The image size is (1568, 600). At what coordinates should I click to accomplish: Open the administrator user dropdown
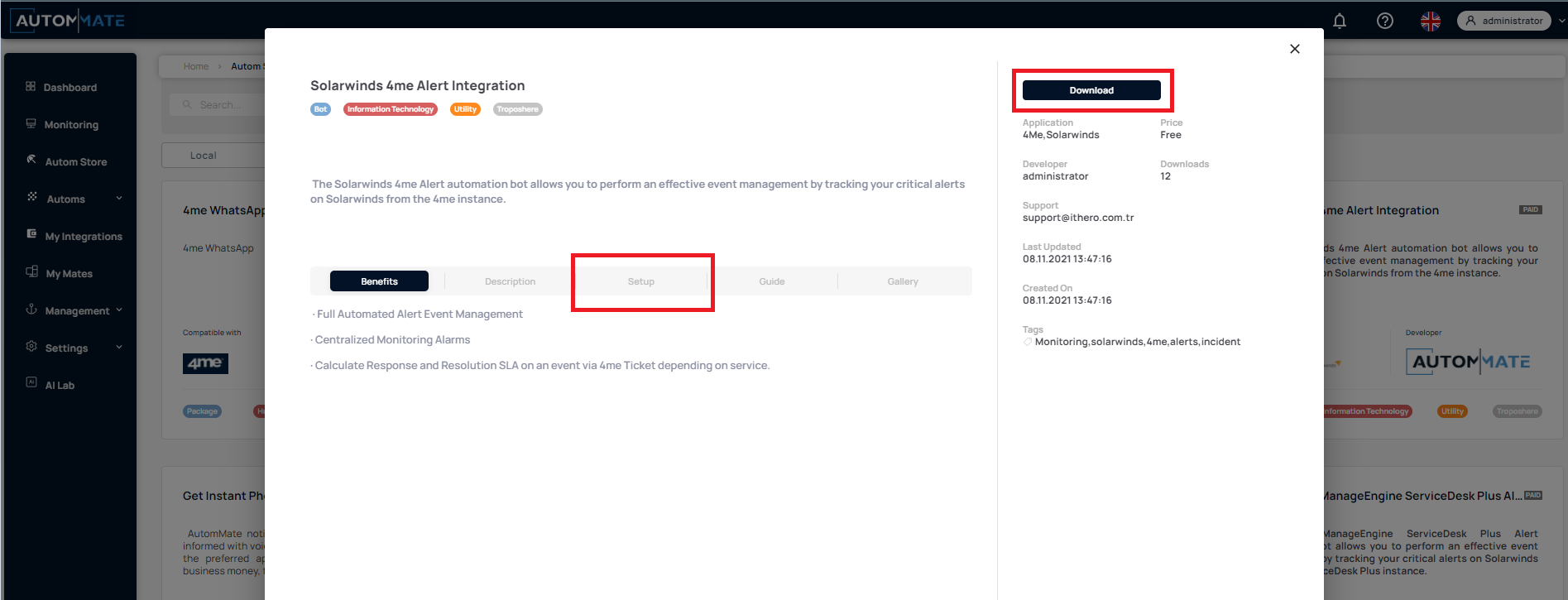(x=1503, y=21)
